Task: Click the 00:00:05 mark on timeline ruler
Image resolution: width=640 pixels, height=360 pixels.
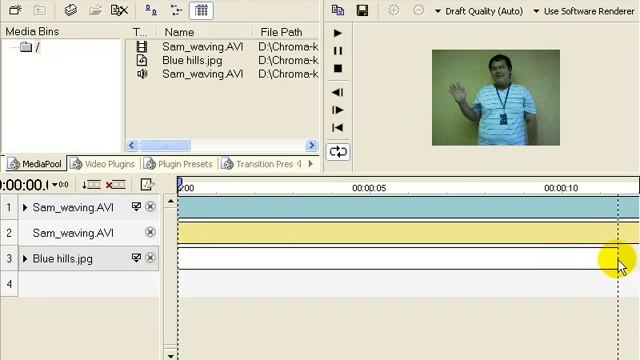Action: point(369,188)
